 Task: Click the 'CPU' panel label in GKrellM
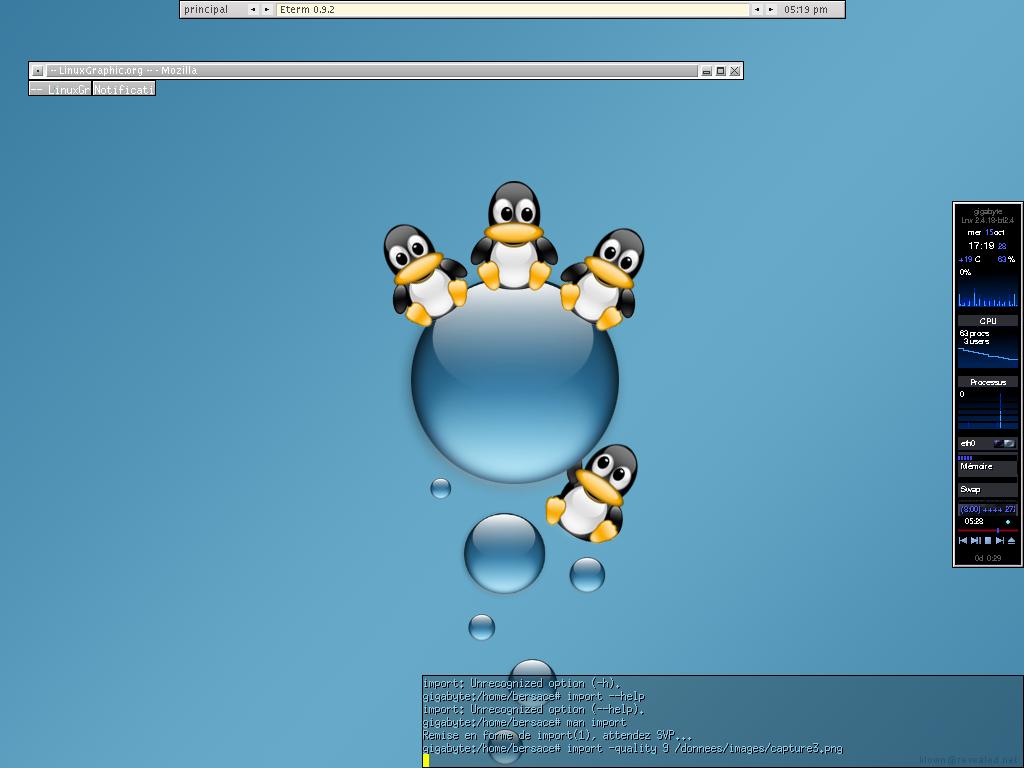[x=987, y=321]
